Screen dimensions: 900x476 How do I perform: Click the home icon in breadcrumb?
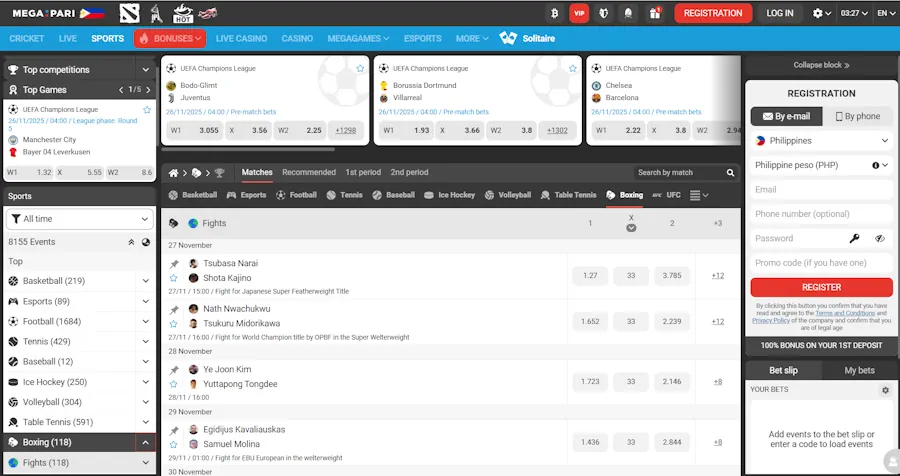pos(173,173)
